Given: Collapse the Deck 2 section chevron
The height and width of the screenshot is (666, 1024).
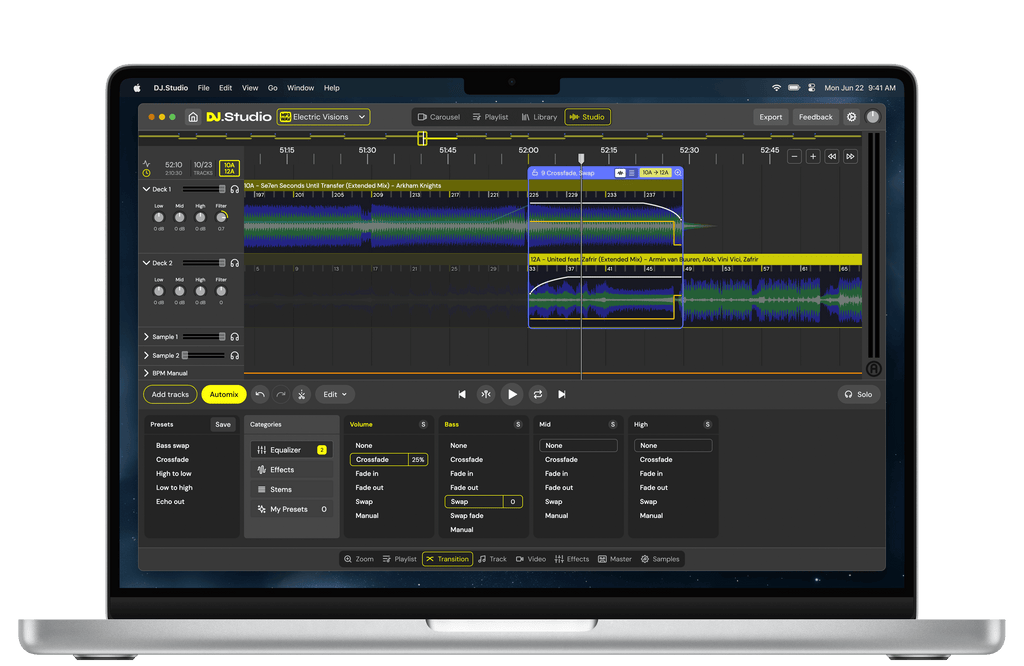Looking at the screenshot, I should pyautogui.click(x=146, y=263).
